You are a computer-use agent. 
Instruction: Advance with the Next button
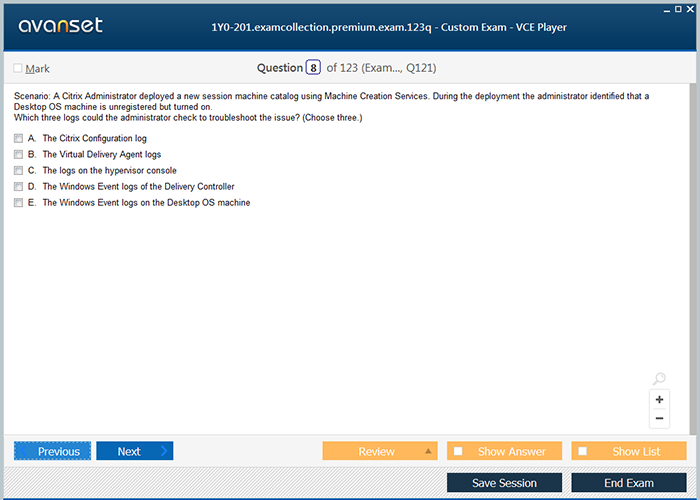[x=134, y=451]
